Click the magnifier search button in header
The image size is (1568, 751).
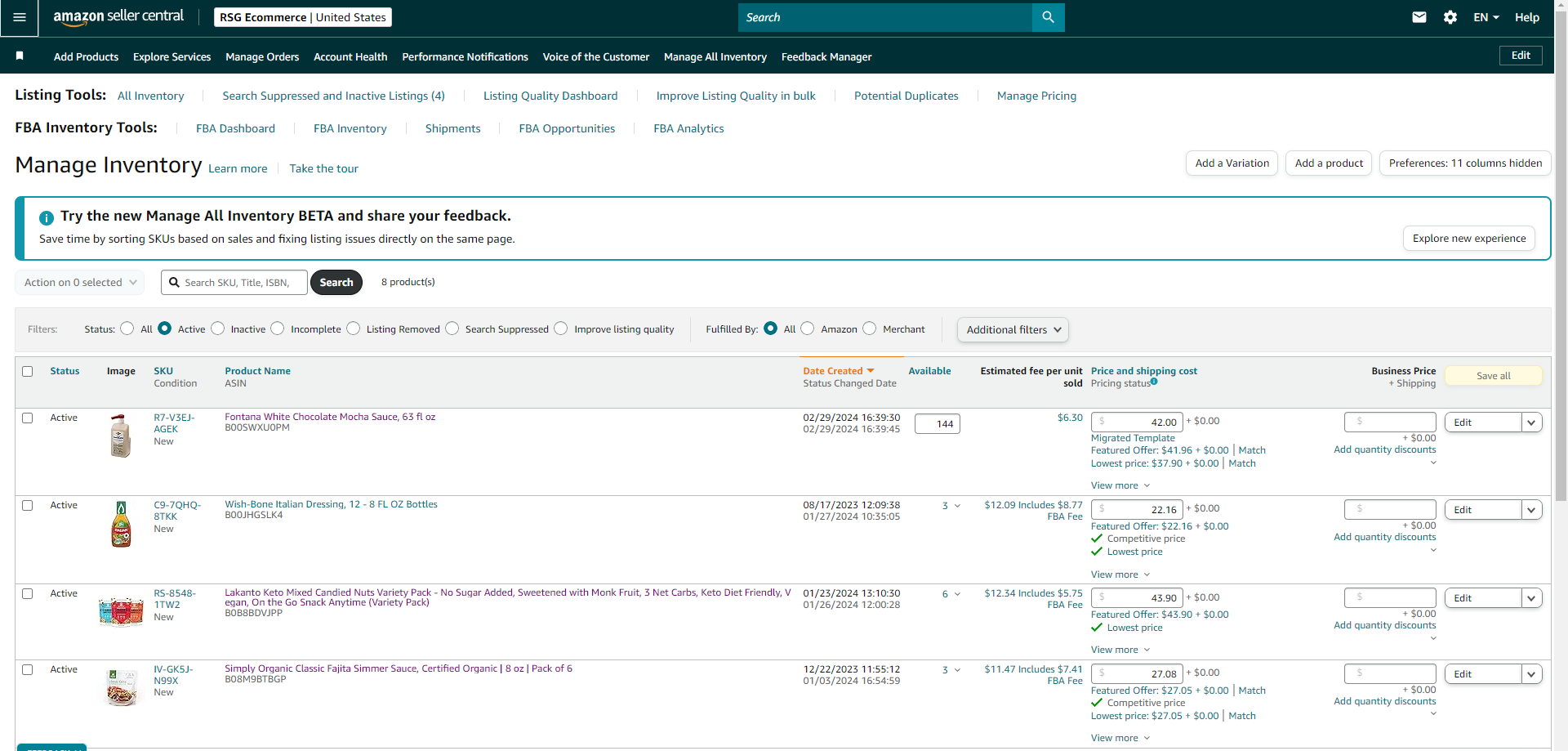tap(1048, 17)
